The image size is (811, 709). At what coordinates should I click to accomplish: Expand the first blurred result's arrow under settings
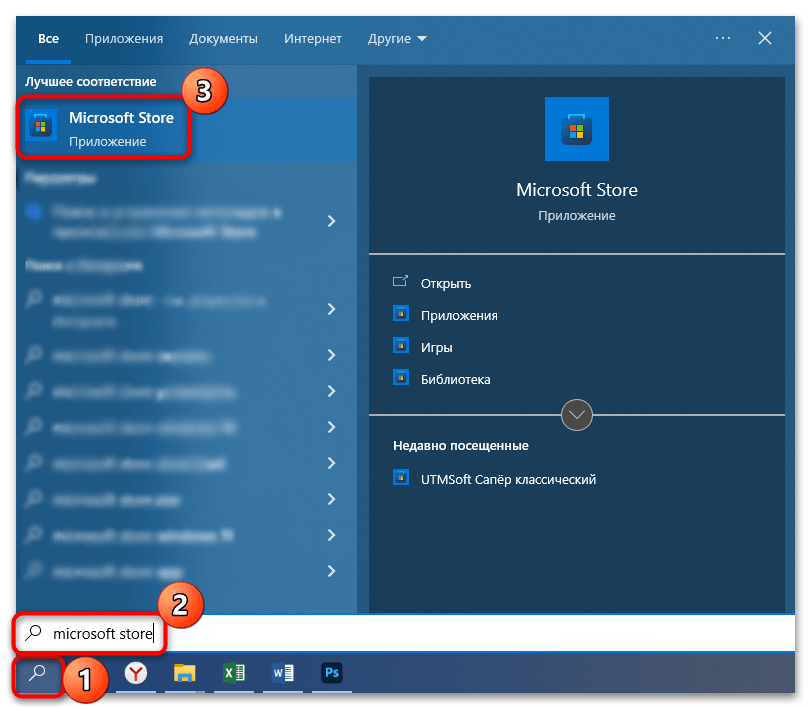pyautogui.click(x=331, y=221)
